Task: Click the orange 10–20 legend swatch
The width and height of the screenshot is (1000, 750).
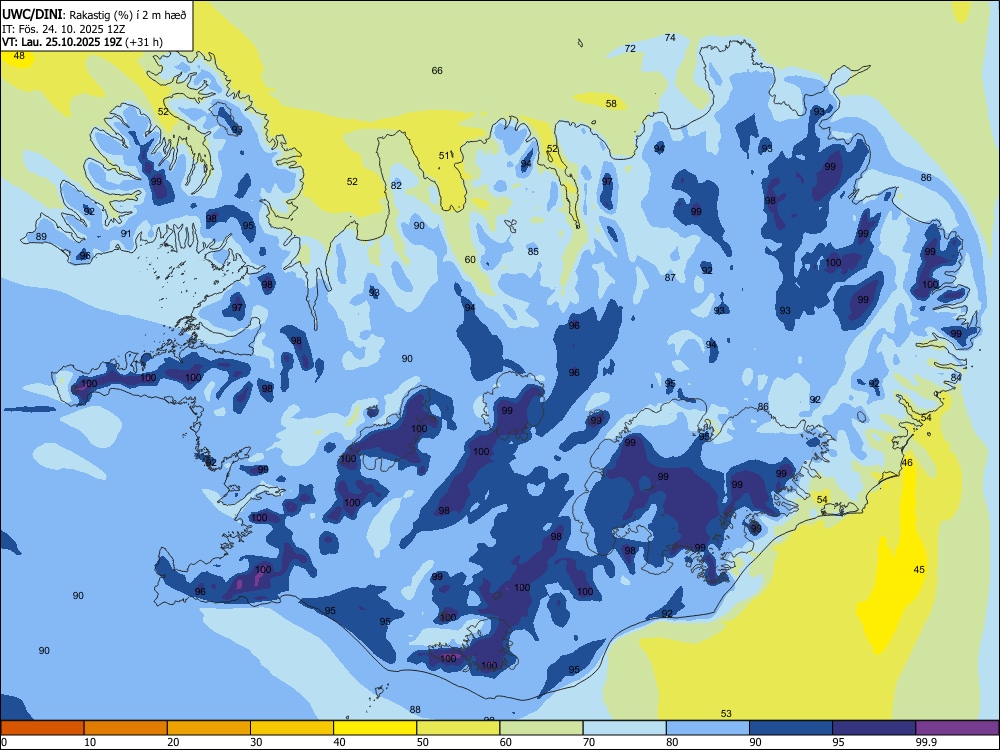Action: pyautogui.click(x=126, y=728)
